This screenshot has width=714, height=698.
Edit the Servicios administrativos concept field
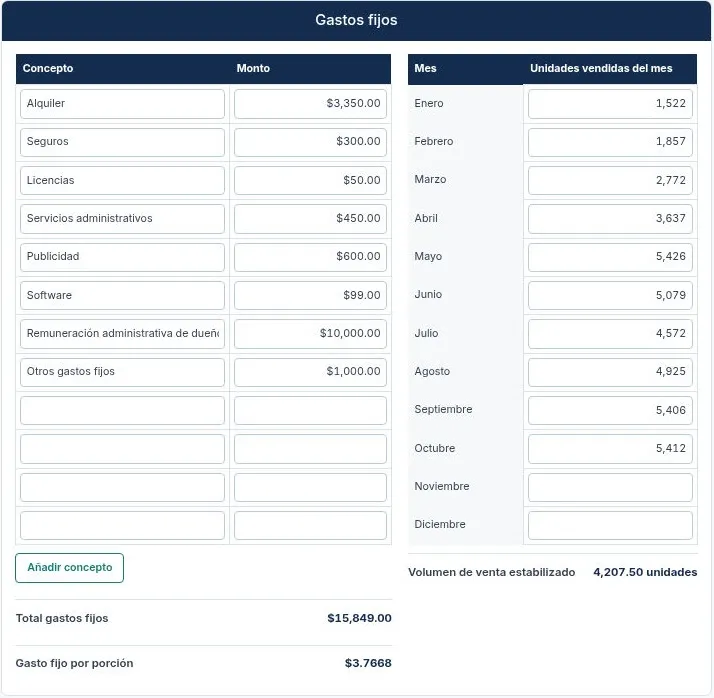pyautogui.click(x=122, y=219)
